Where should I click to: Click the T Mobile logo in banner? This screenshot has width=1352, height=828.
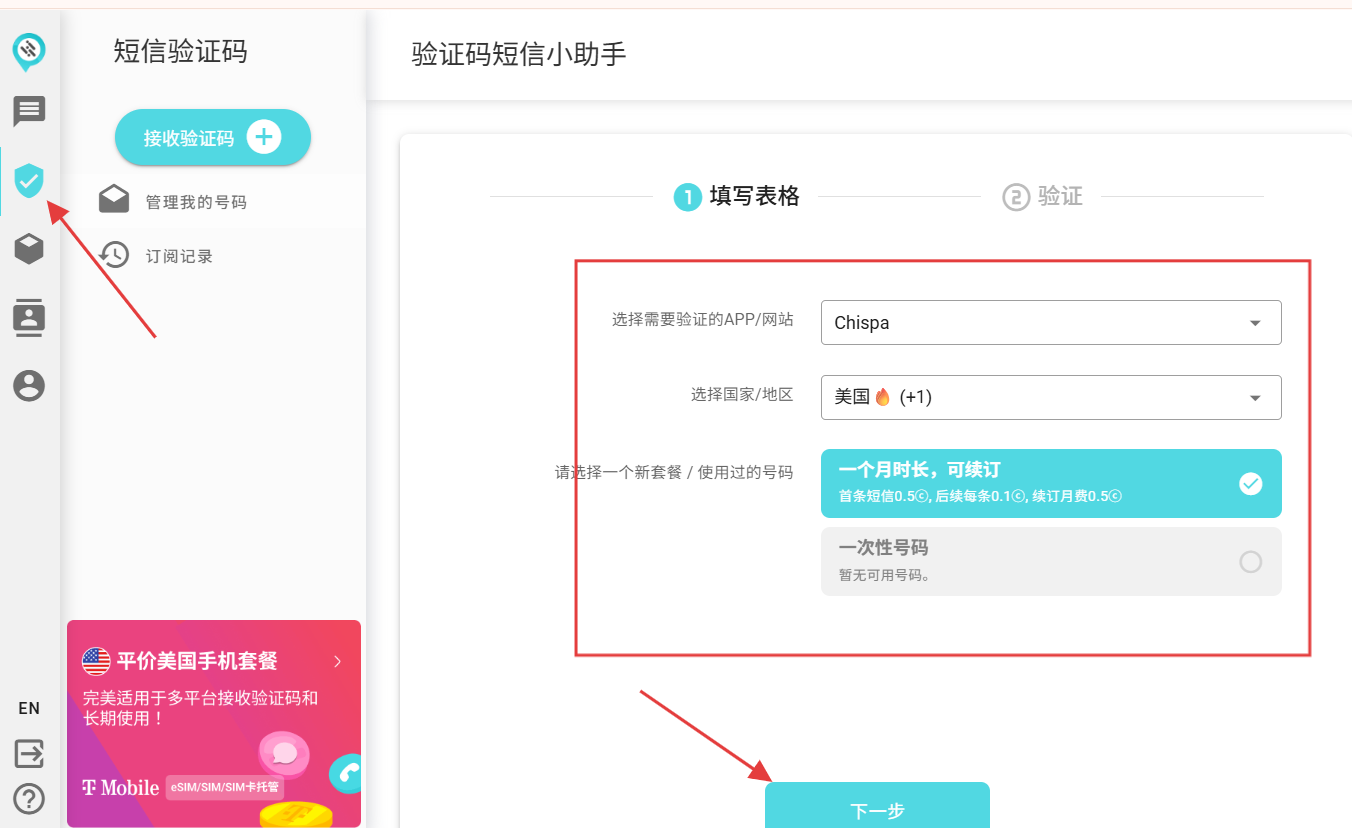coord(120,788)
